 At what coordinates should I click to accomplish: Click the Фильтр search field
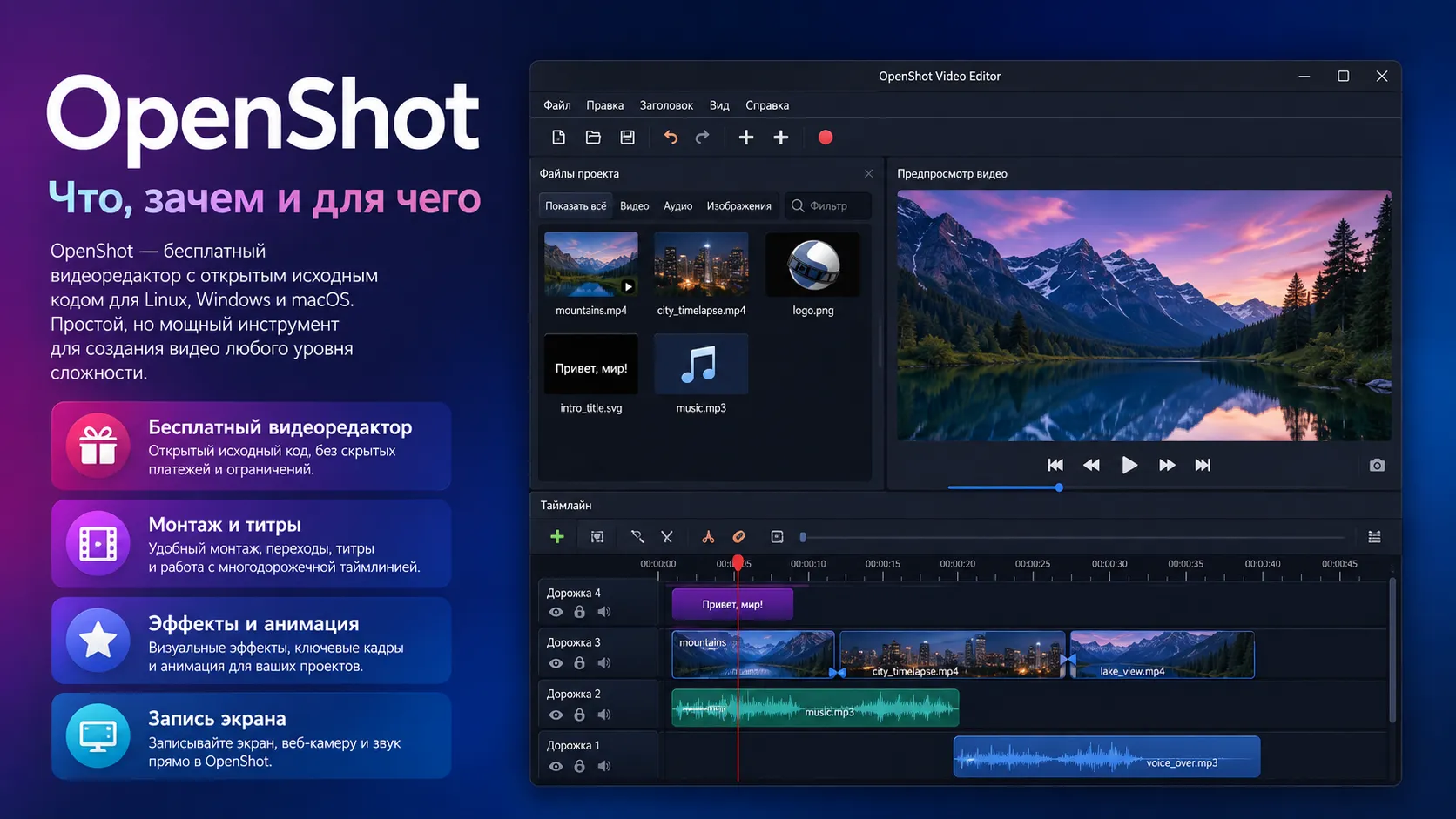[828, 206]
